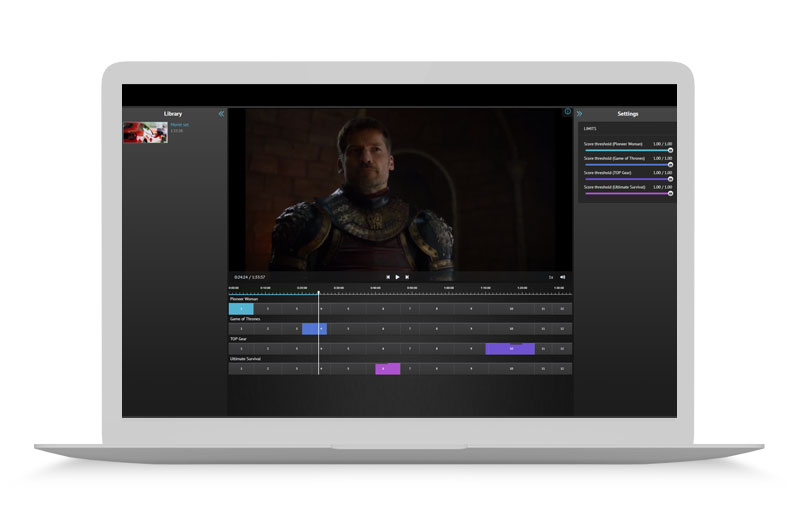This screenshot has height=528, width=800.
Task: Skip to next segment
Action: [x=407, y=277]
